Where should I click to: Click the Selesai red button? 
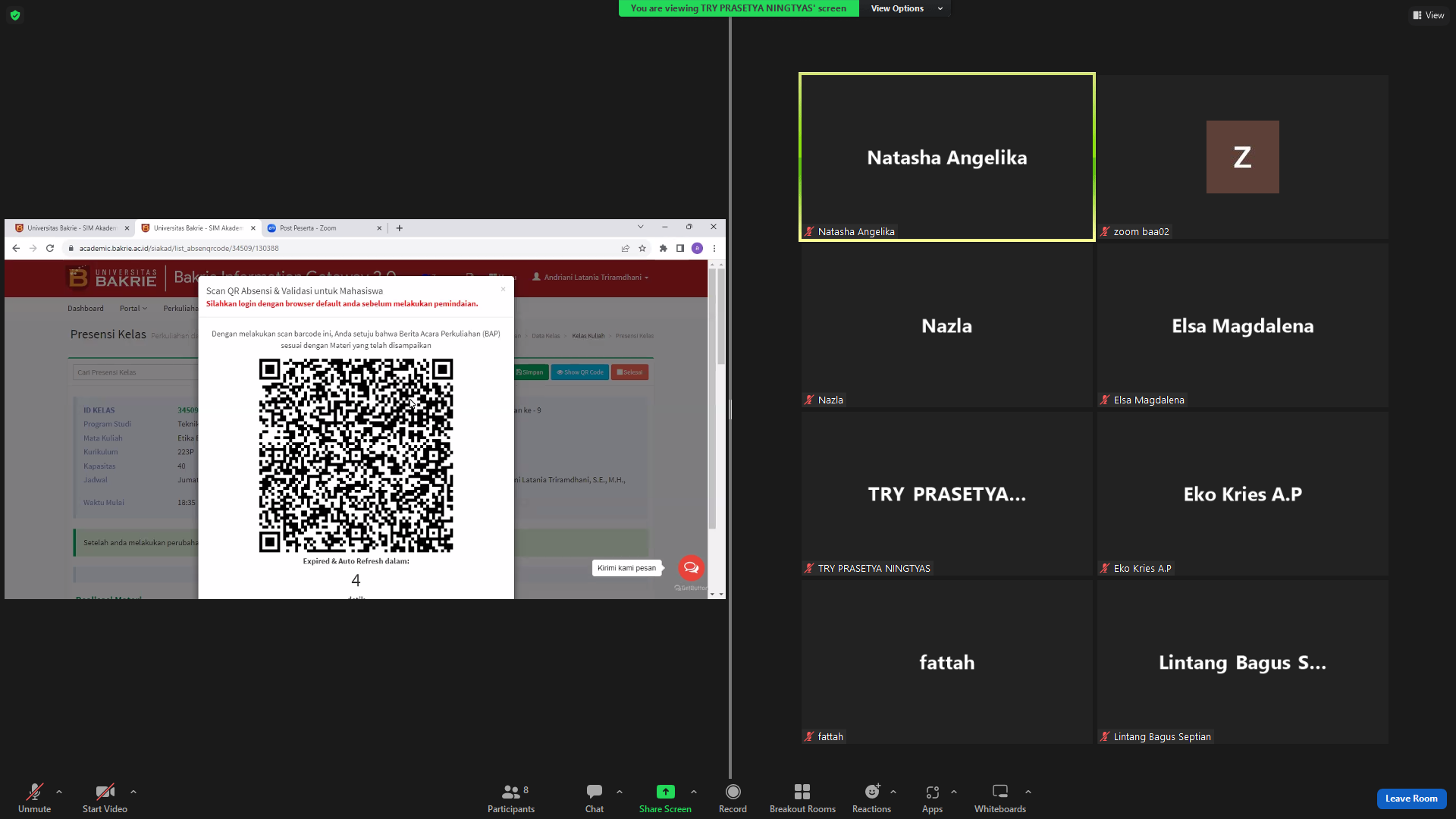pos(630,372)
